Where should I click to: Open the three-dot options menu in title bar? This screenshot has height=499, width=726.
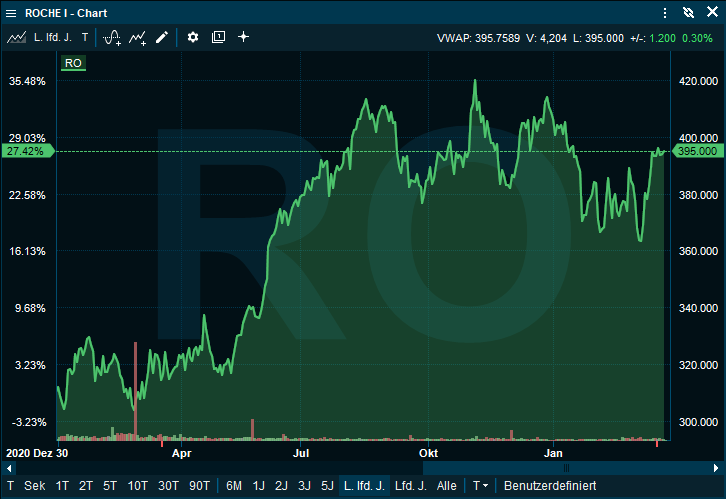tap(665, 13)
